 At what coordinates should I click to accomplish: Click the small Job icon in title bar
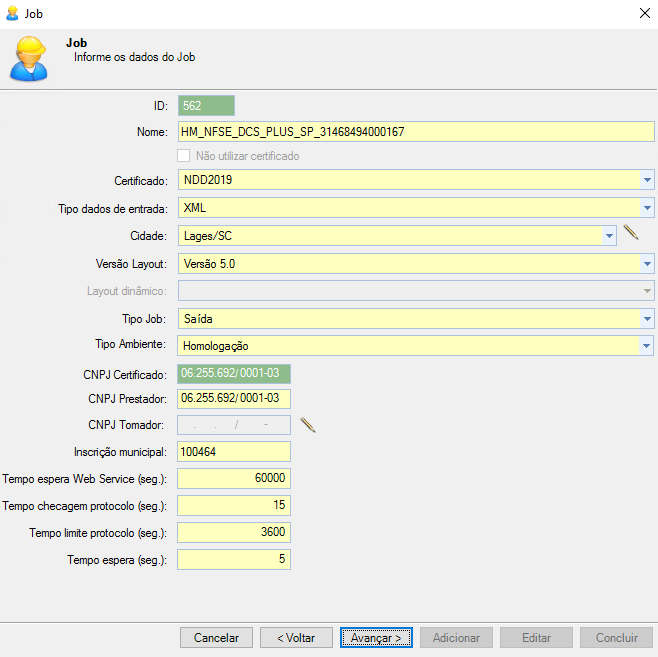click(12, 14)
